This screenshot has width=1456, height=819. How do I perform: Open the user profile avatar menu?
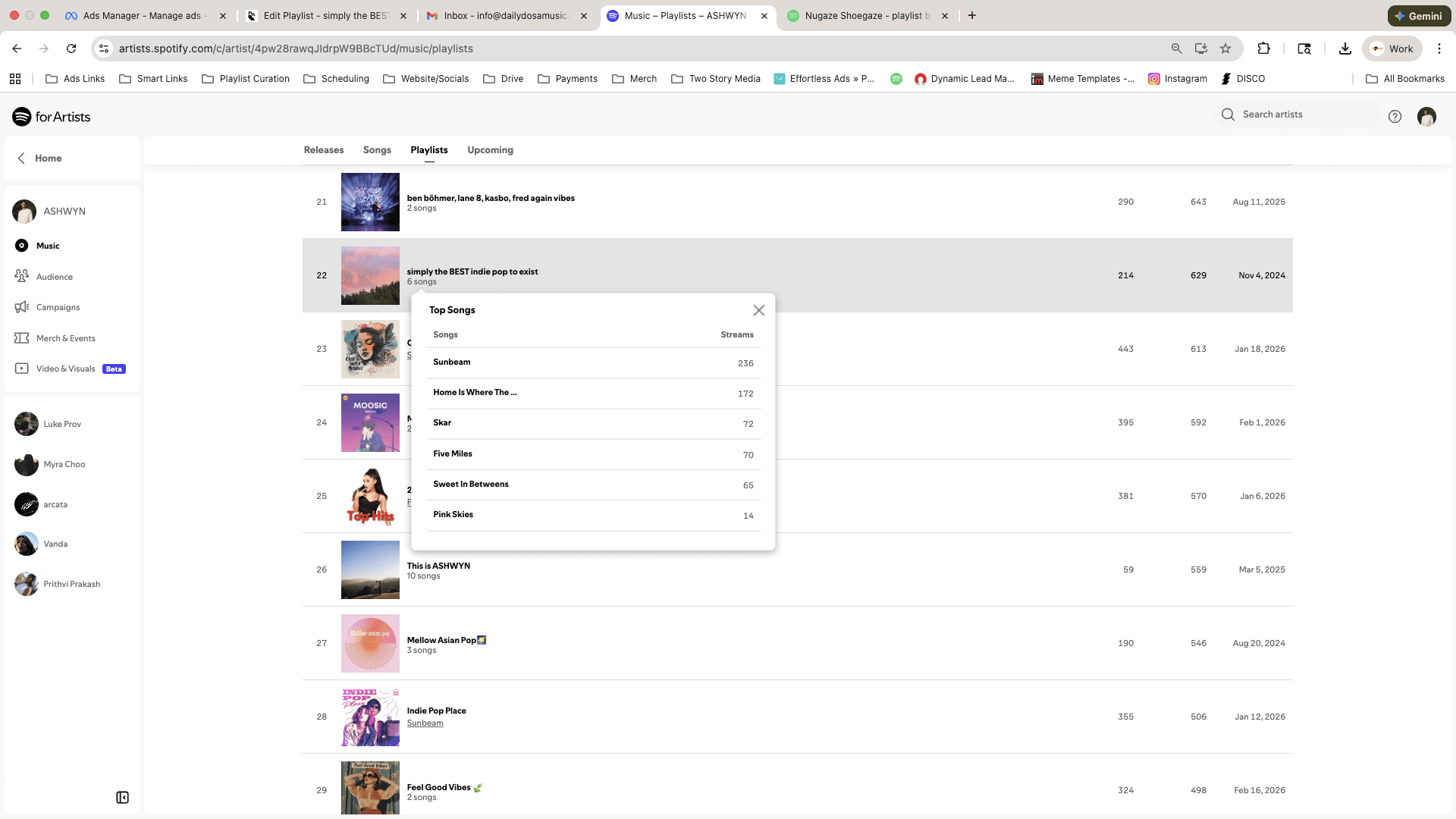pos(1426,116)
